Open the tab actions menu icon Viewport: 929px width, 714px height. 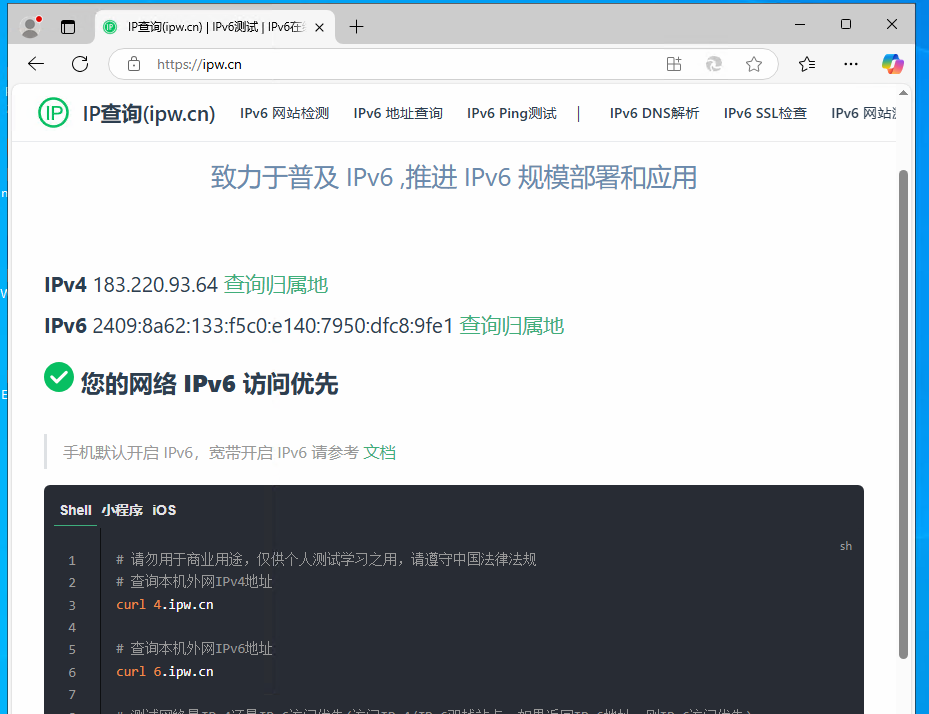point(68,27)
